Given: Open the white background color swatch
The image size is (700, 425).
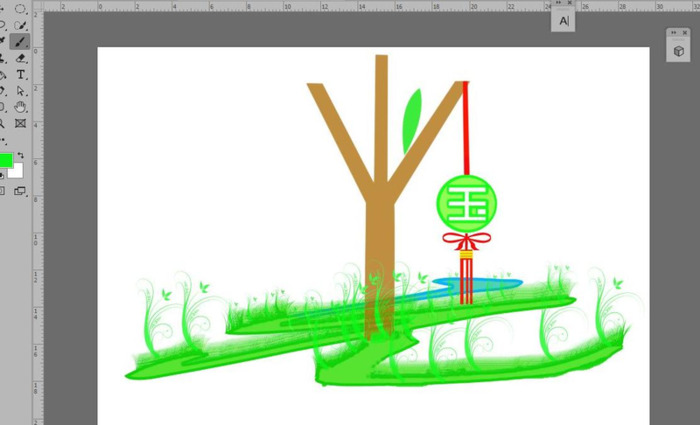Looking at the screenshot, I should [16, 171].
